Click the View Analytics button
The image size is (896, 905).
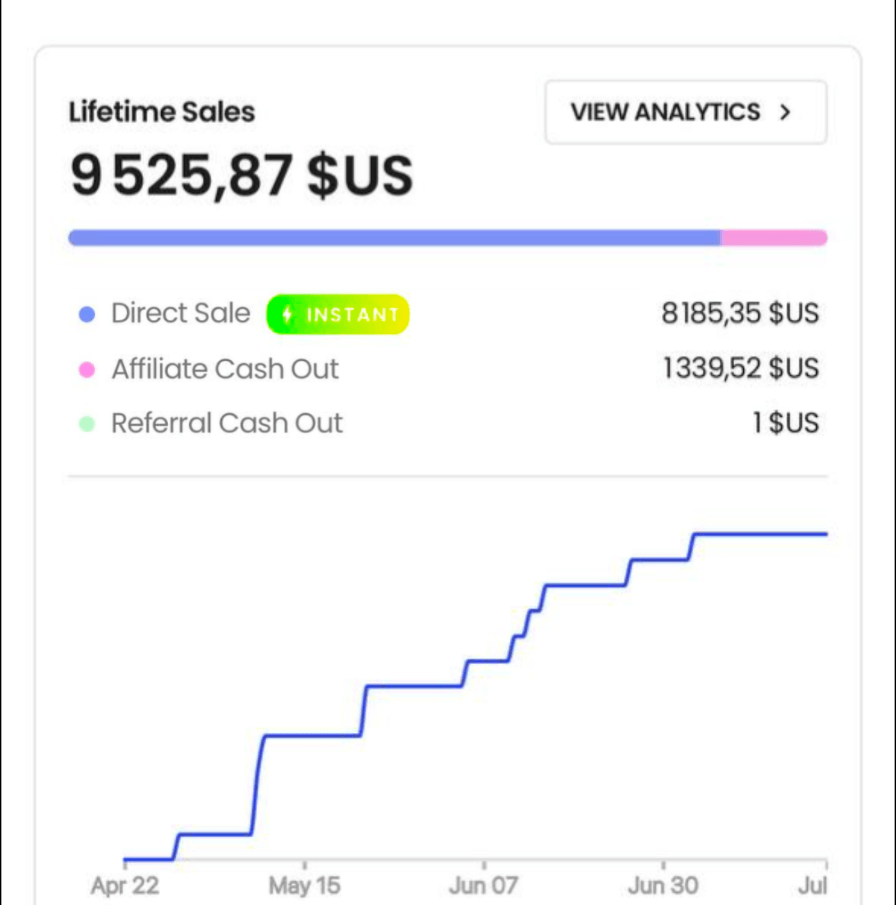(685, 112)
